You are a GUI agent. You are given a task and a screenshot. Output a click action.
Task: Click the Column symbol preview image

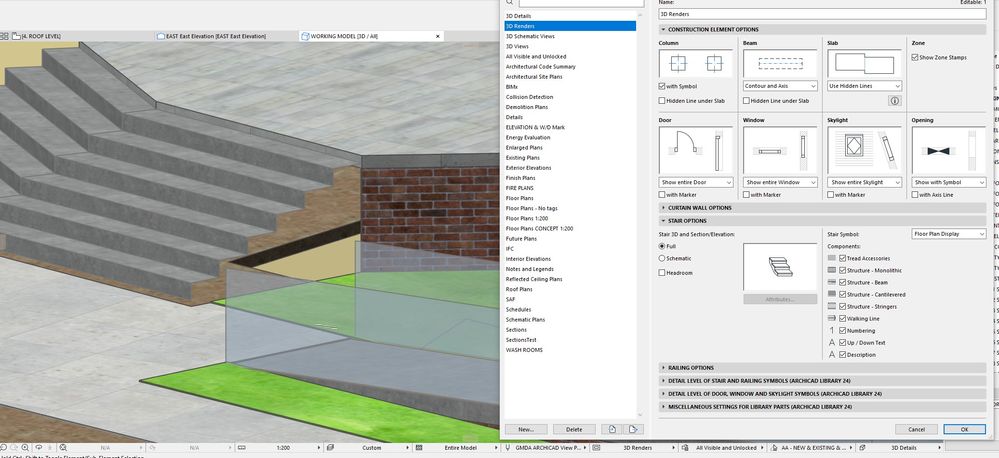[697, 64]
